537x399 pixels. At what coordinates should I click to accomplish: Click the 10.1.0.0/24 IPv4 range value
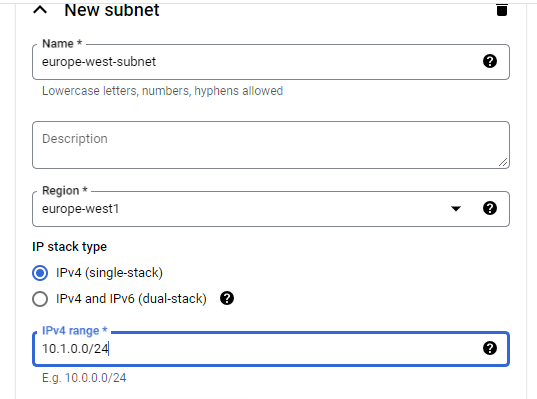[x=75, y=349]
